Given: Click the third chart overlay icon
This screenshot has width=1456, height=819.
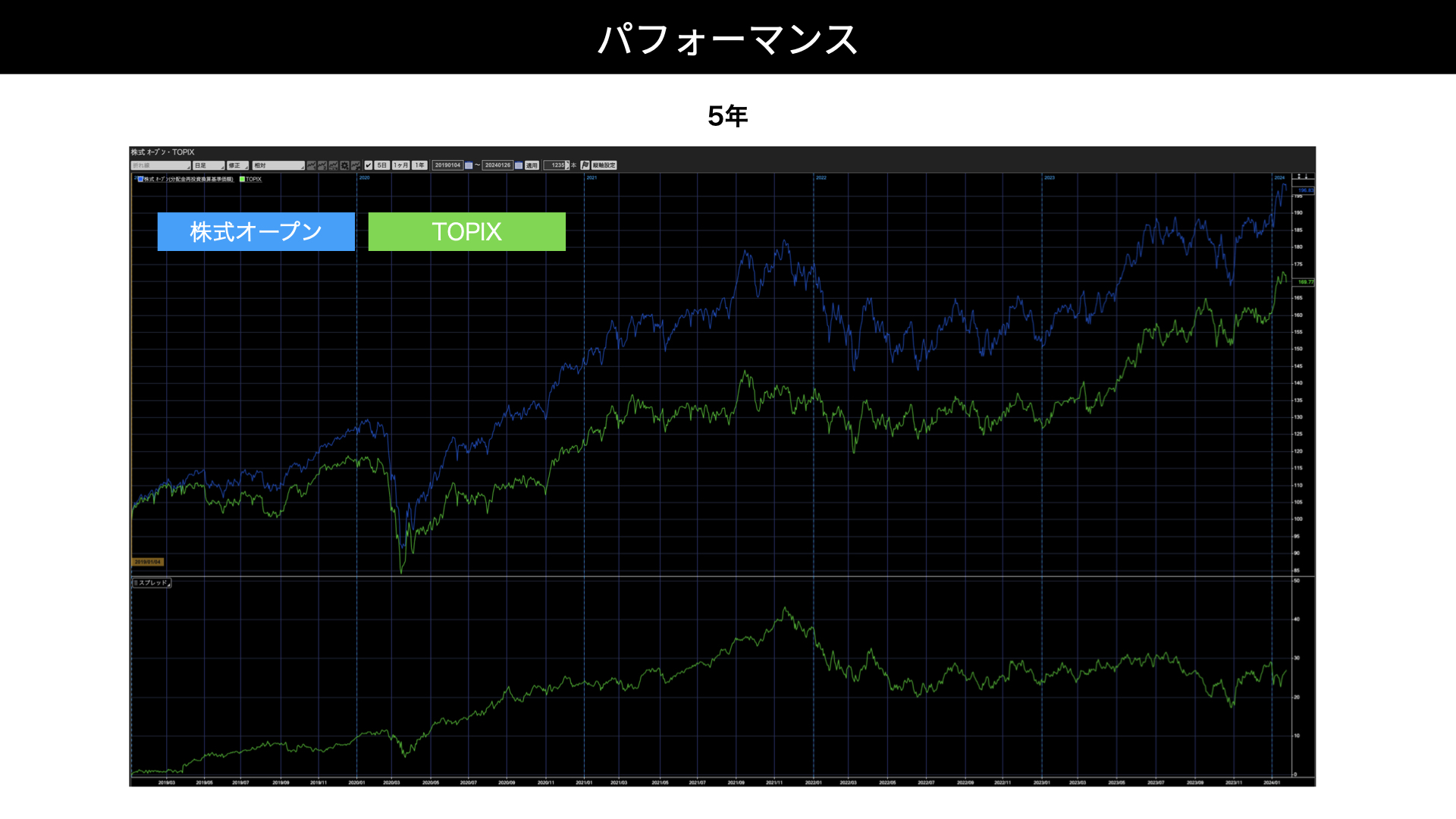Looking at the screenshot, I should [334, 165].
